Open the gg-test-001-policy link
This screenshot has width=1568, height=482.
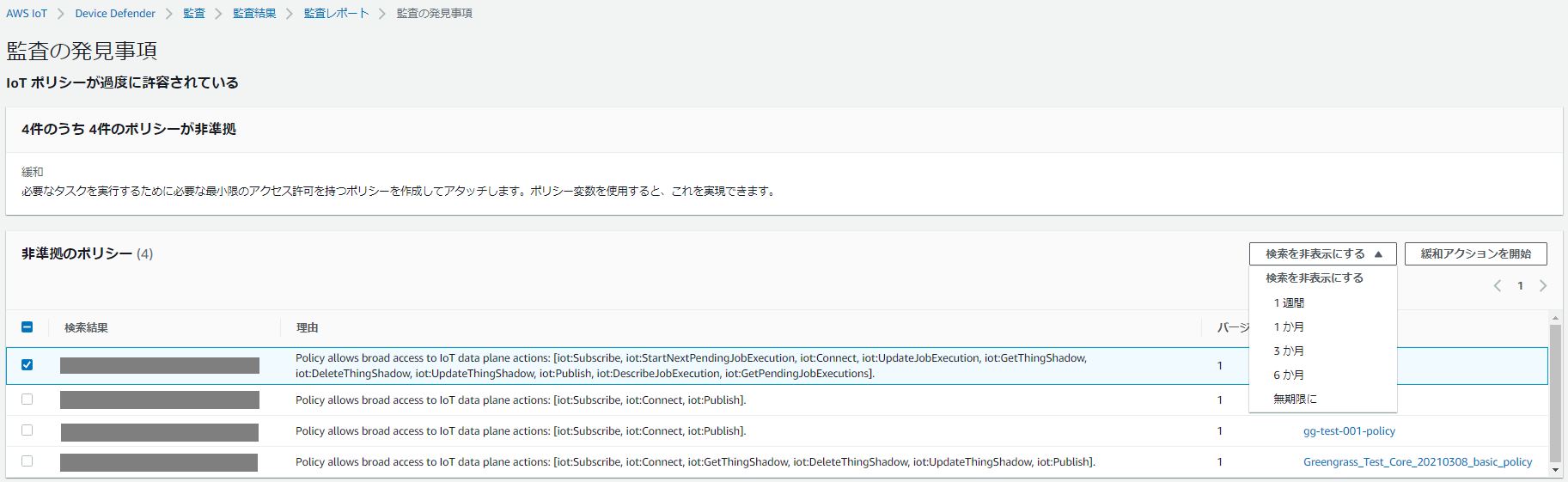pos(1349,431)
